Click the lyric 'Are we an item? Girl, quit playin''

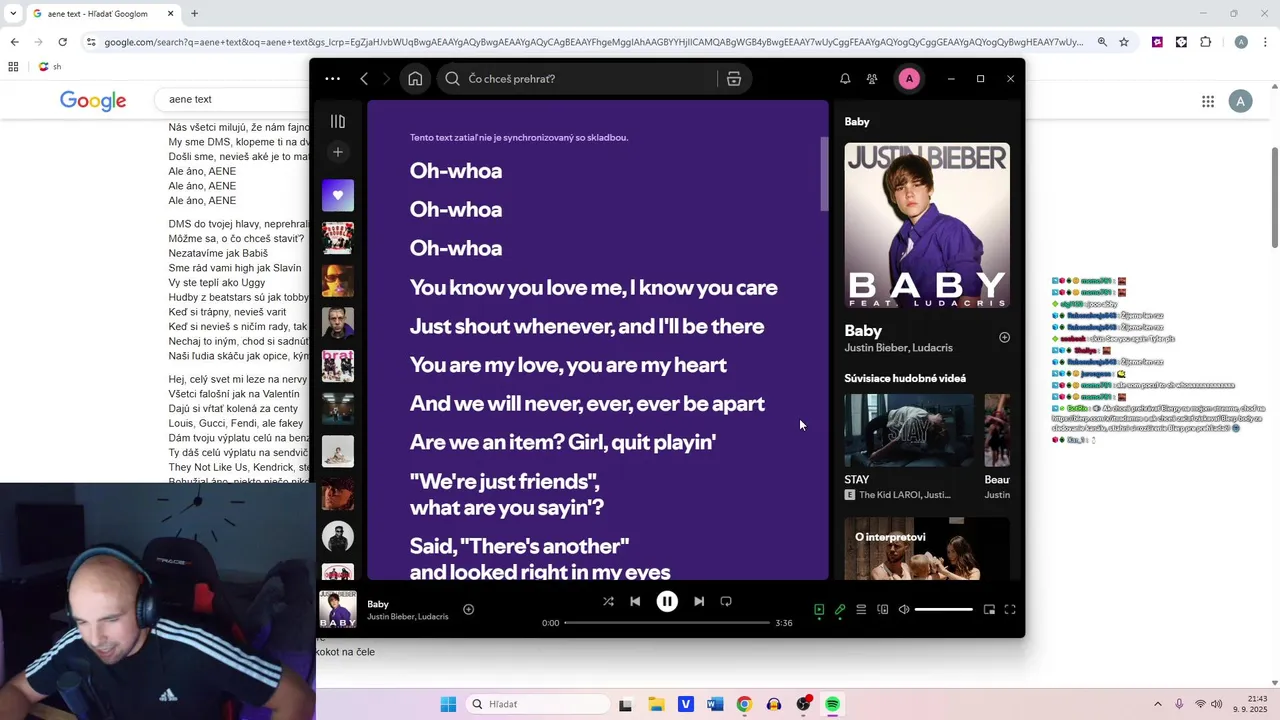coord(563,442)
